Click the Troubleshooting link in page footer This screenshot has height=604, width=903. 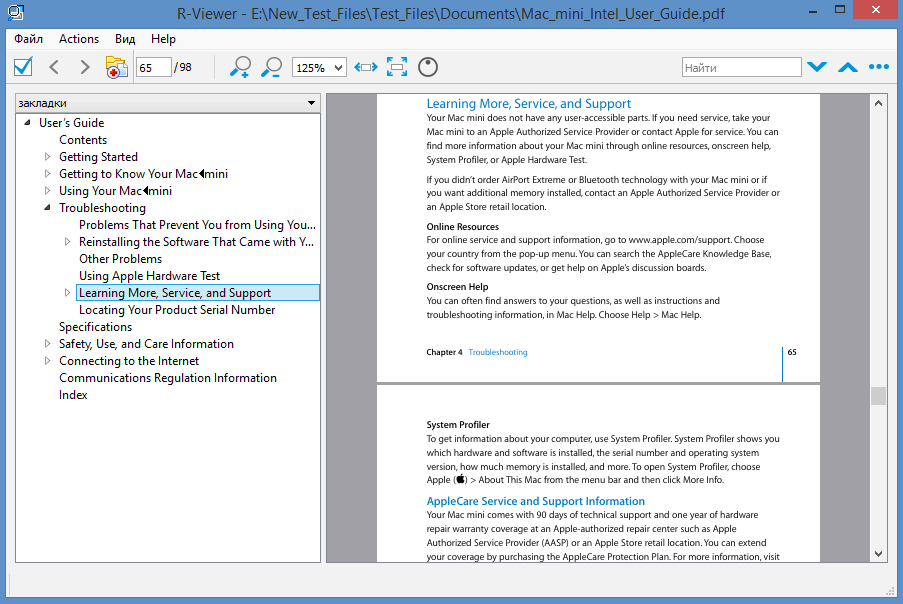(x=498, y=352)
